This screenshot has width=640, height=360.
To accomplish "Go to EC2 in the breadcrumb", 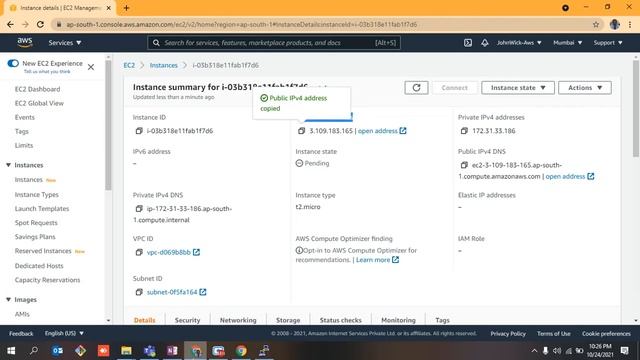I will coord(129,65).
